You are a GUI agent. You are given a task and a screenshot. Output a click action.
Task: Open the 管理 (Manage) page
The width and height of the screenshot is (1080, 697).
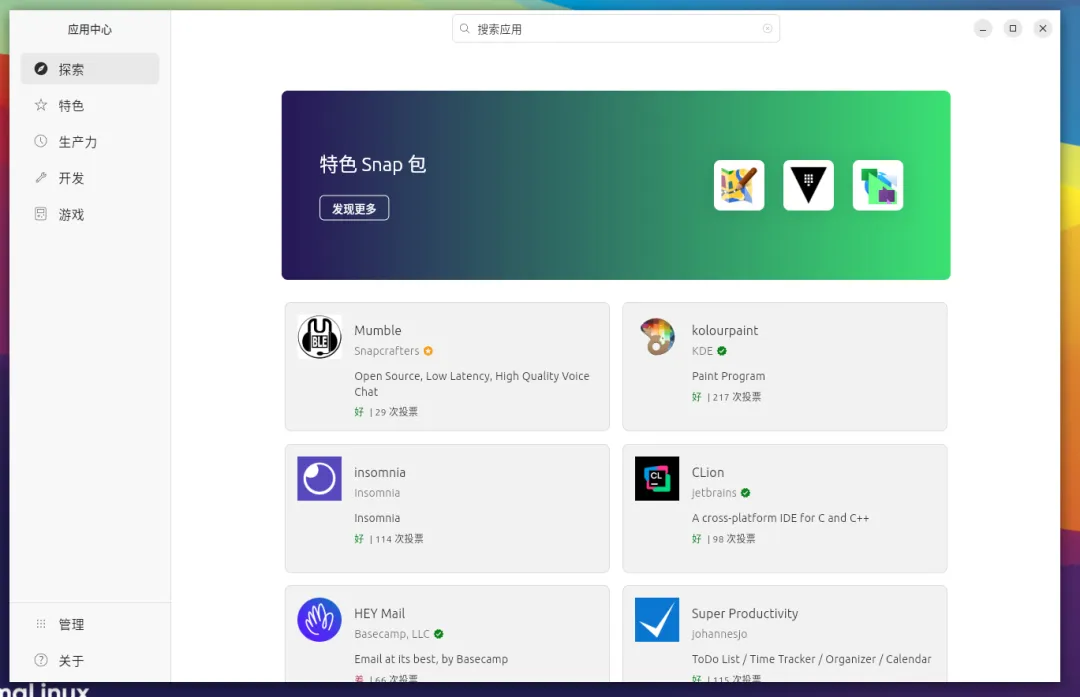(90, 624)
